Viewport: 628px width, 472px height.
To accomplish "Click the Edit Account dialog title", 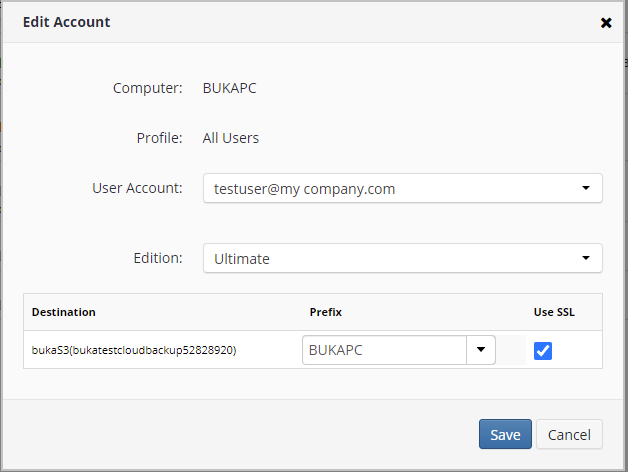I will coord(66,22).
